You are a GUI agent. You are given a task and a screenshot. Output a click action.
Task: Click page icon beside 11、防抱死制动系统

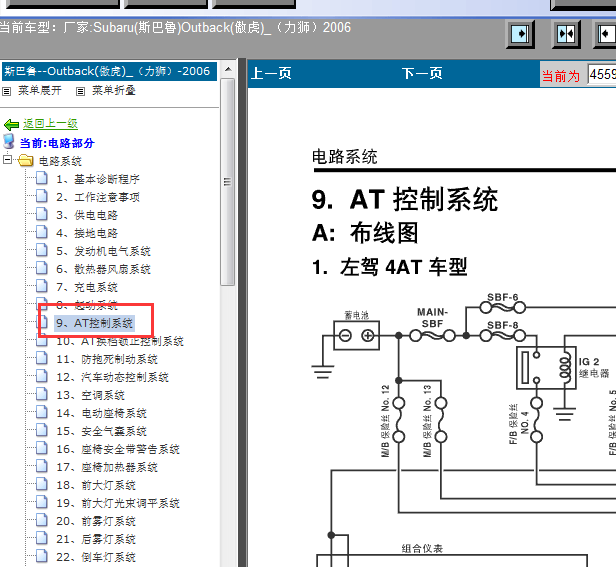click(x=42, y=358)
